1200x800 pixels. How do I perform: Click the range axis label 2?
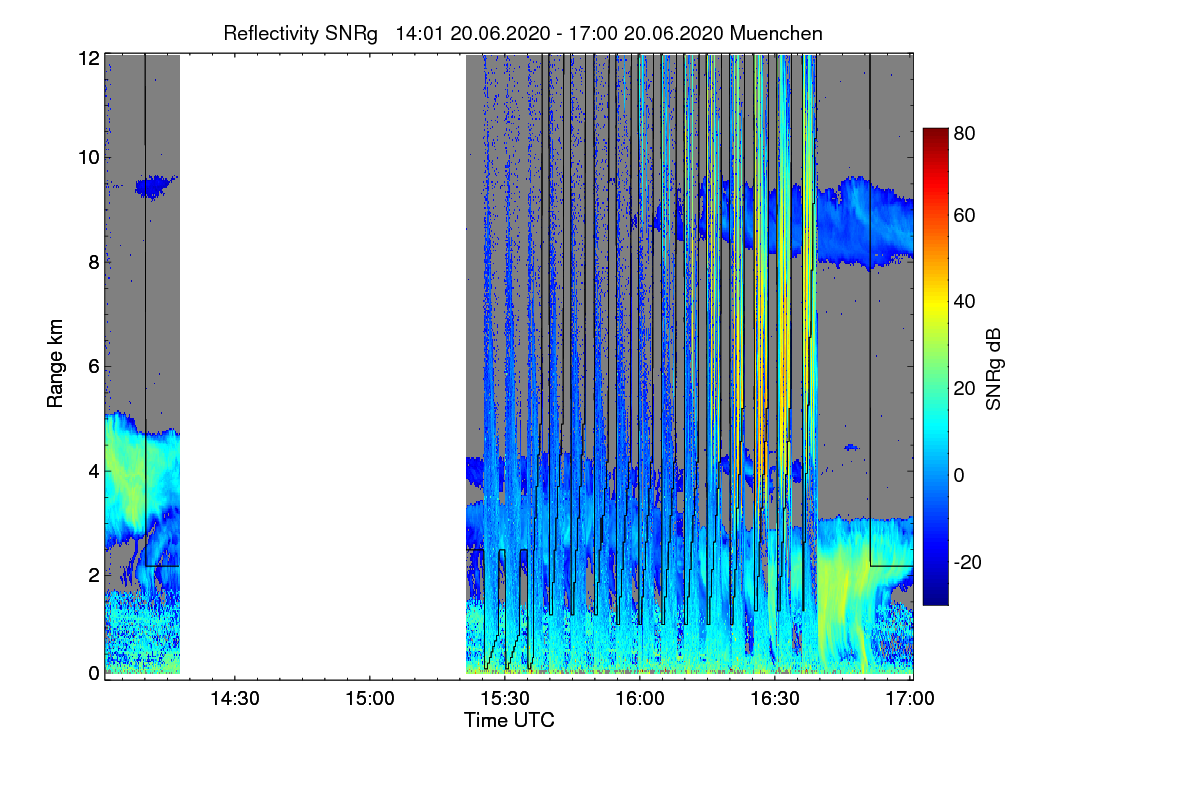pos(93,575)
